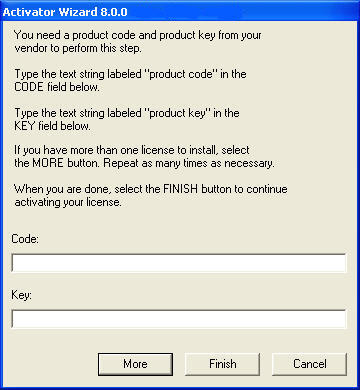Click the line "vendor to perform this step"
The height and width of the screenshot is (390, 360).
coord(78,48)
